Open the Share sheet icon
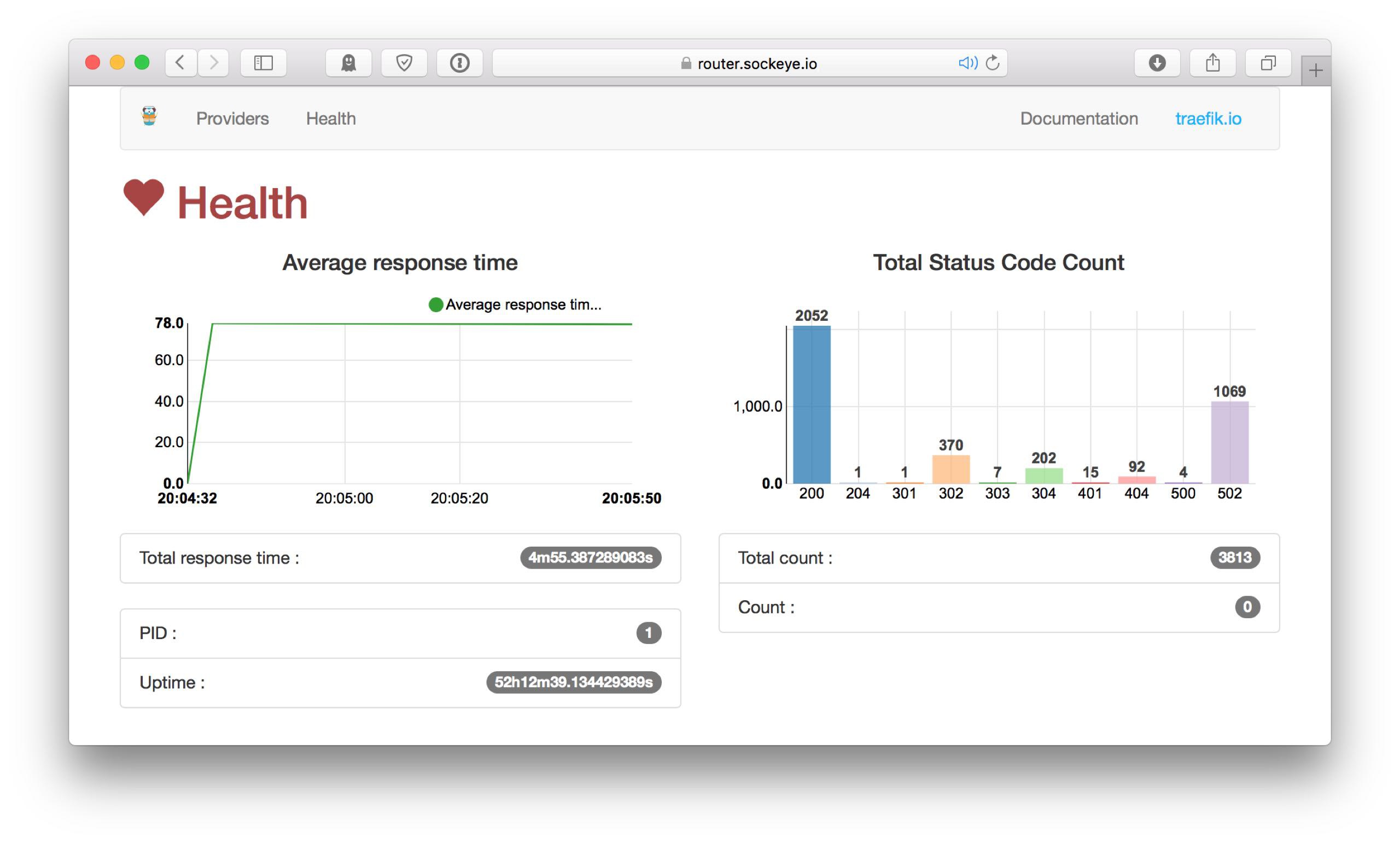 coord(1213,62)
